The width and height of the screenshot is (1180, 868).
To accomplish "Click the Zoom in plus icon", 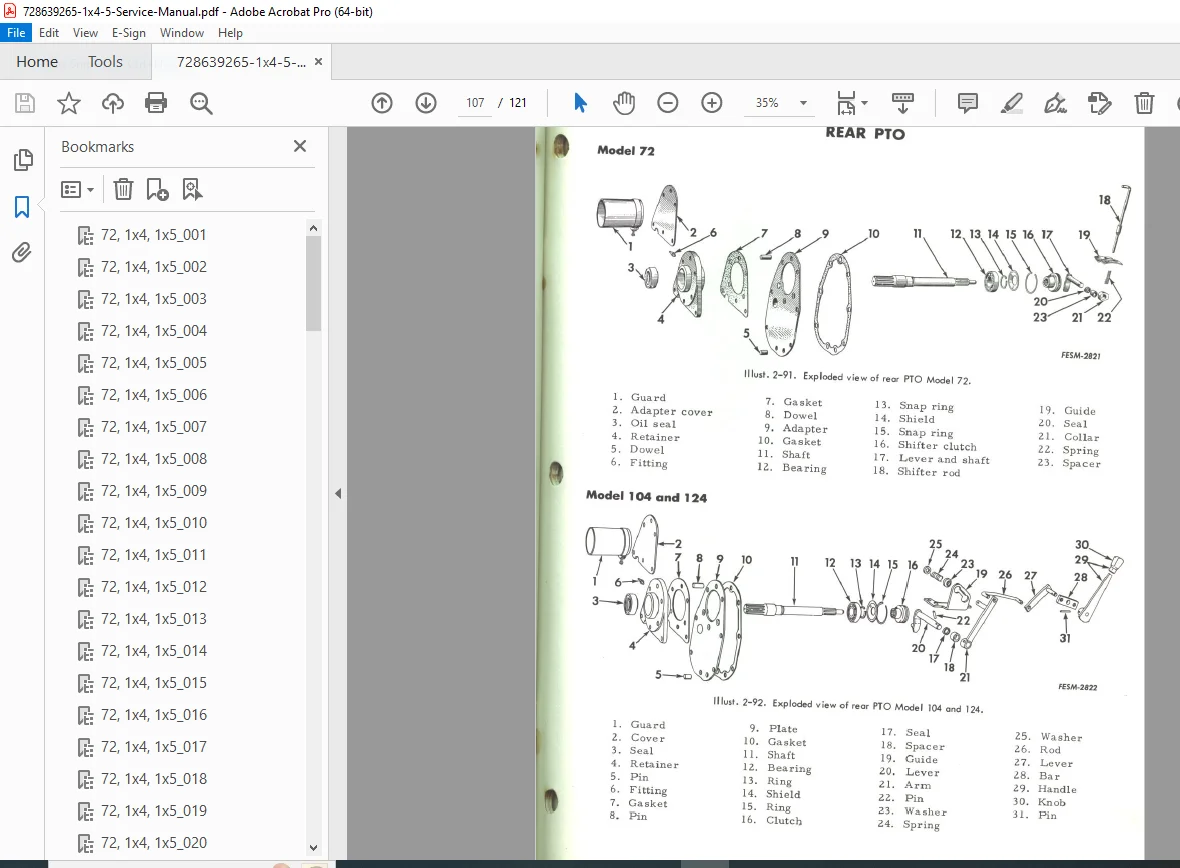I will pos(711,103).
